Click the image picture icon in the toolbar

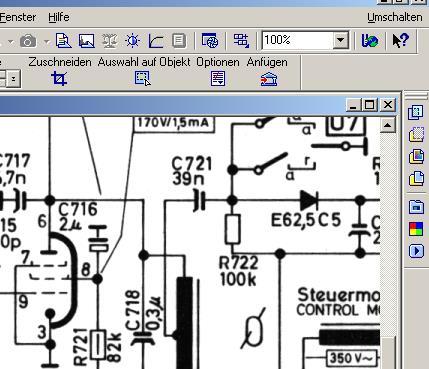point(86,41)
